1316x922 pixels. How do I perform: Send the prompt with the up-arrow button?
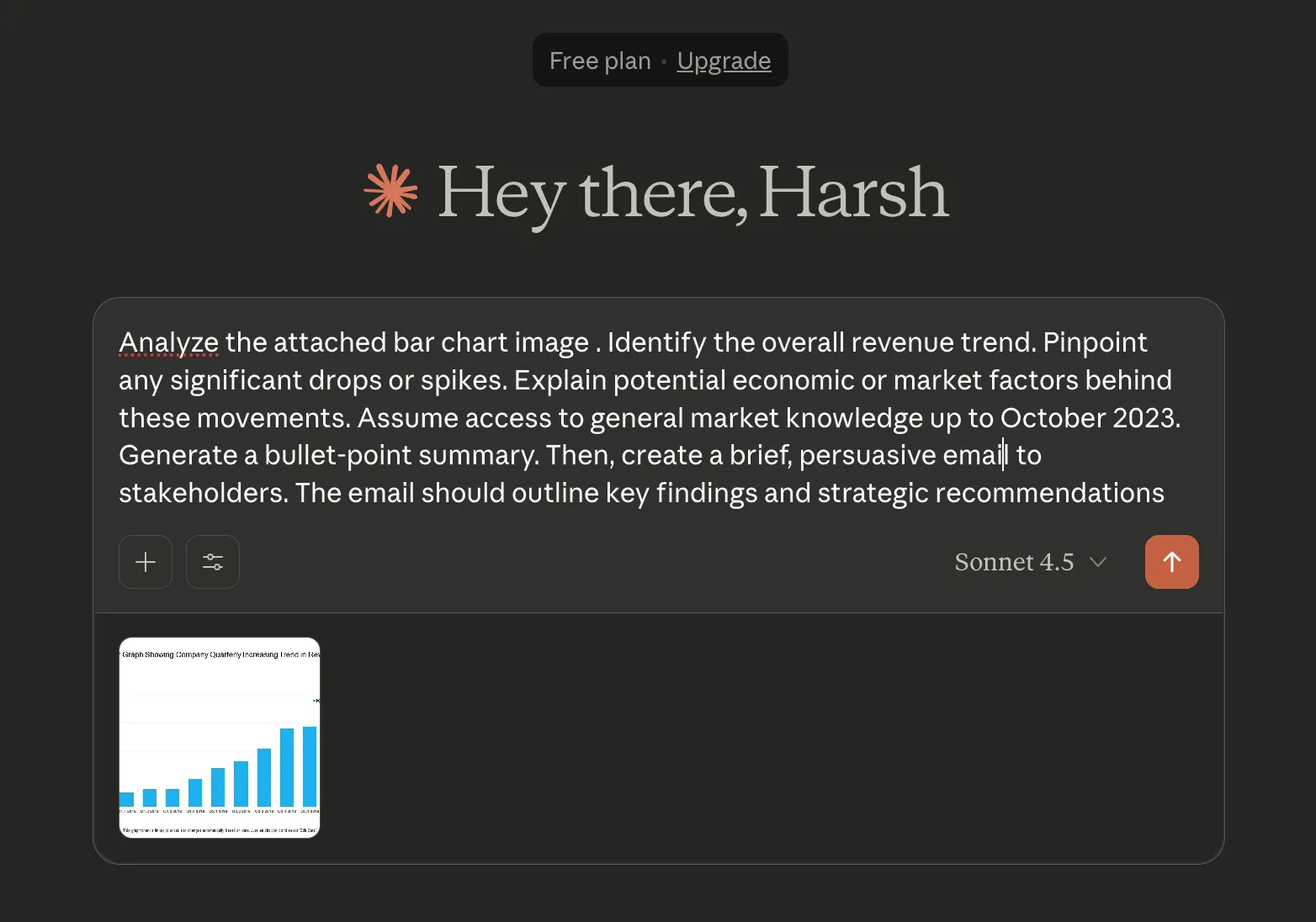click(x=1171, y=562)
